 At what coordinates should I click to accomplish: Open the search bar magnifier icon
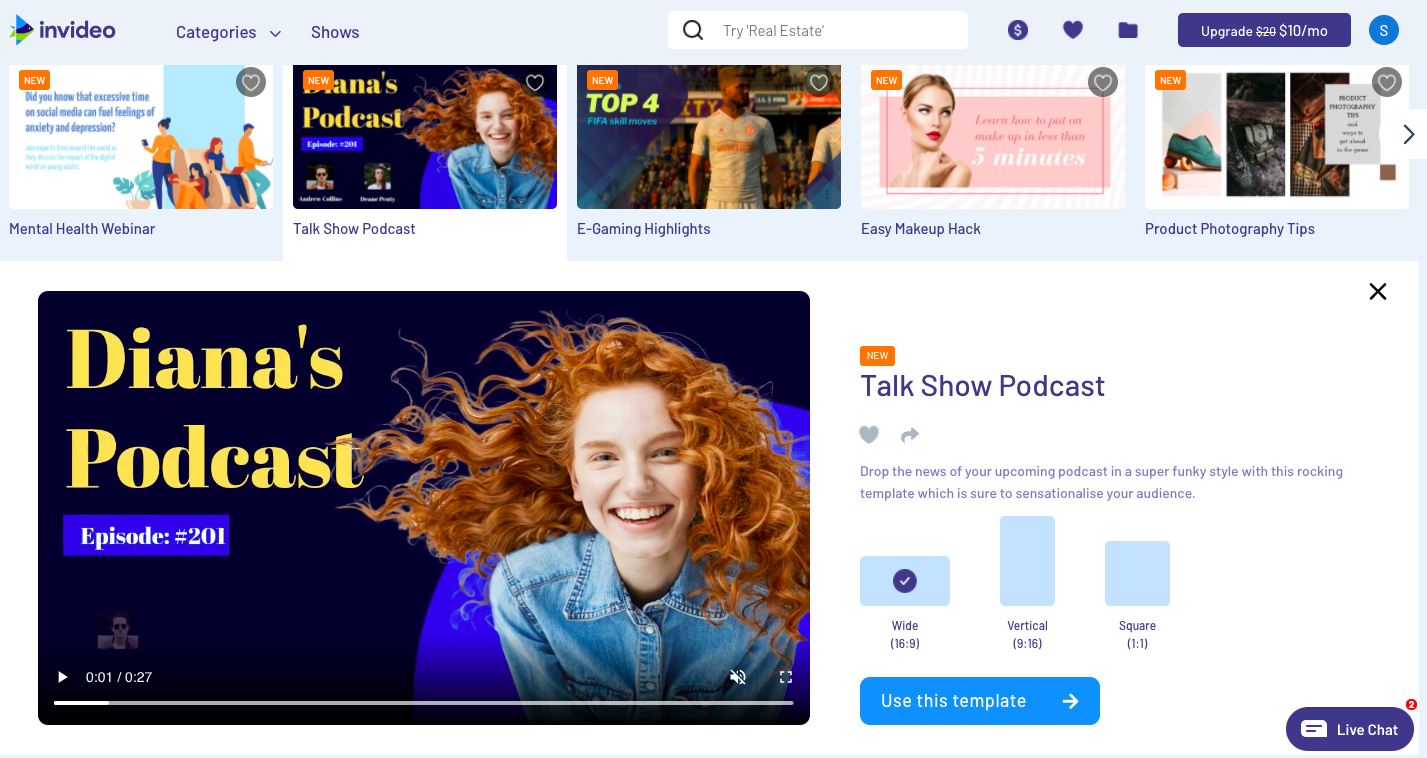click(x=693, y=30)
